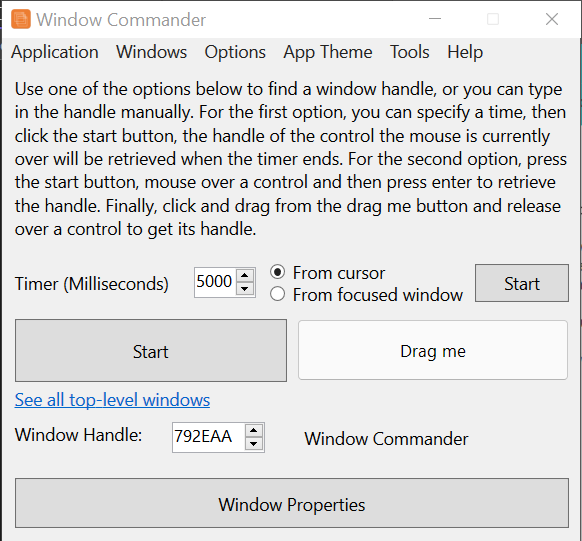
Task: Click the Drag me button
Action: pyautogui.click(x=433, y=350)
